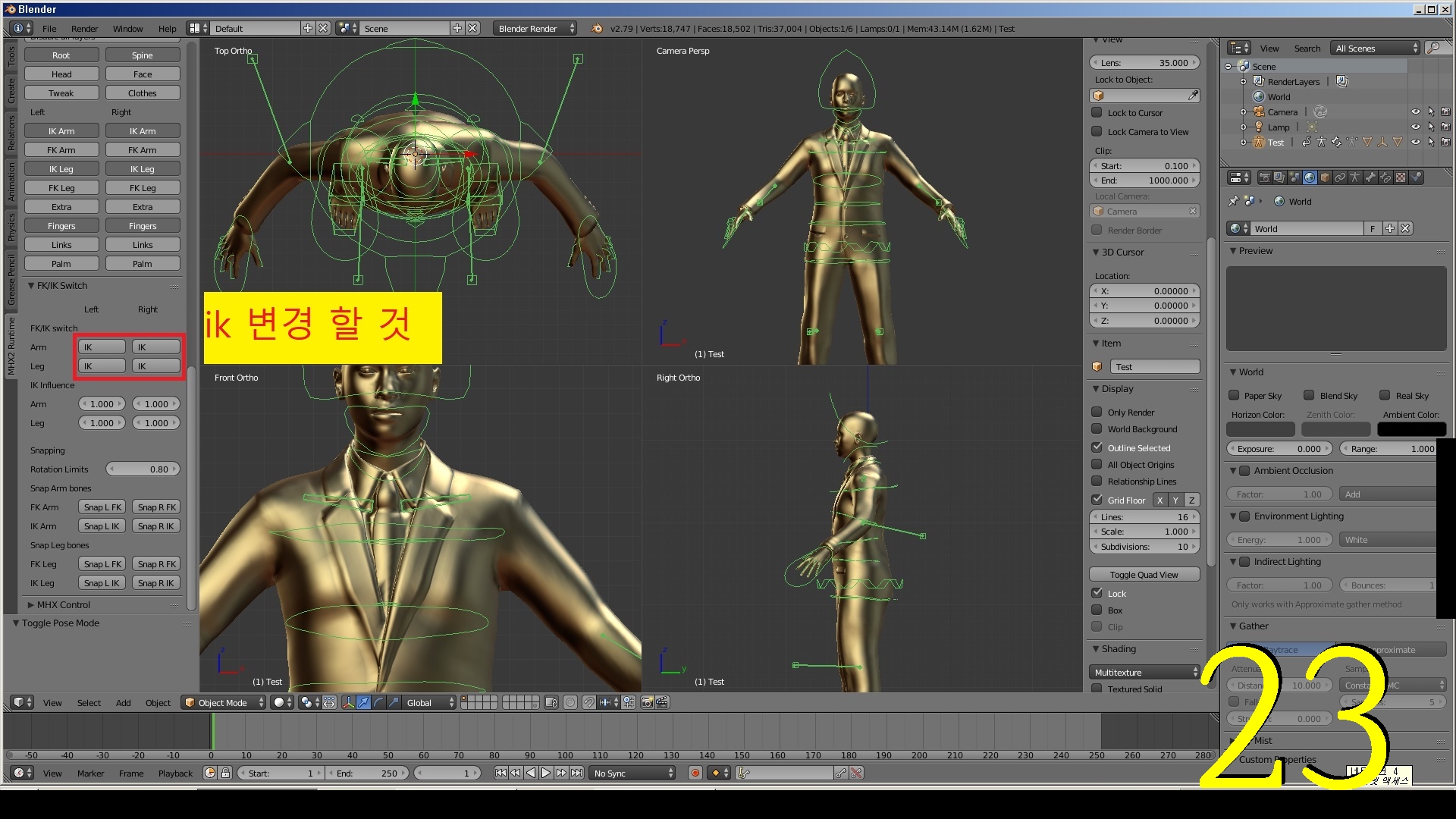Open Bone Constraints tab in Properties header
The image size is (1456, 819).
point(1385,177)
